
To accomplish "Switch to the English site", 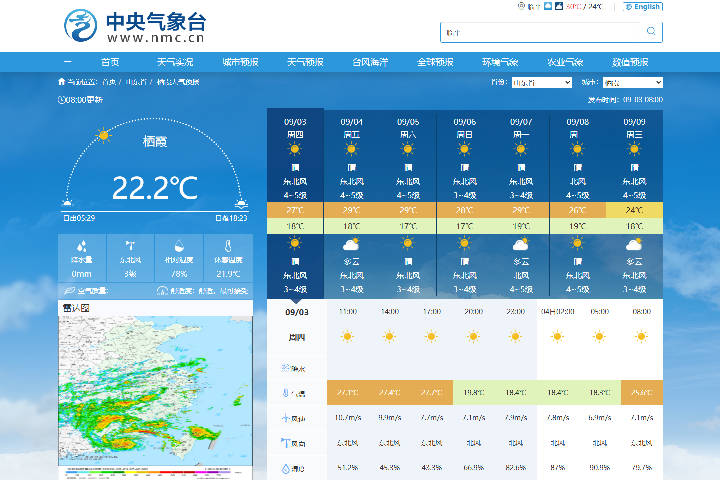I will click(x=643, y=7).
